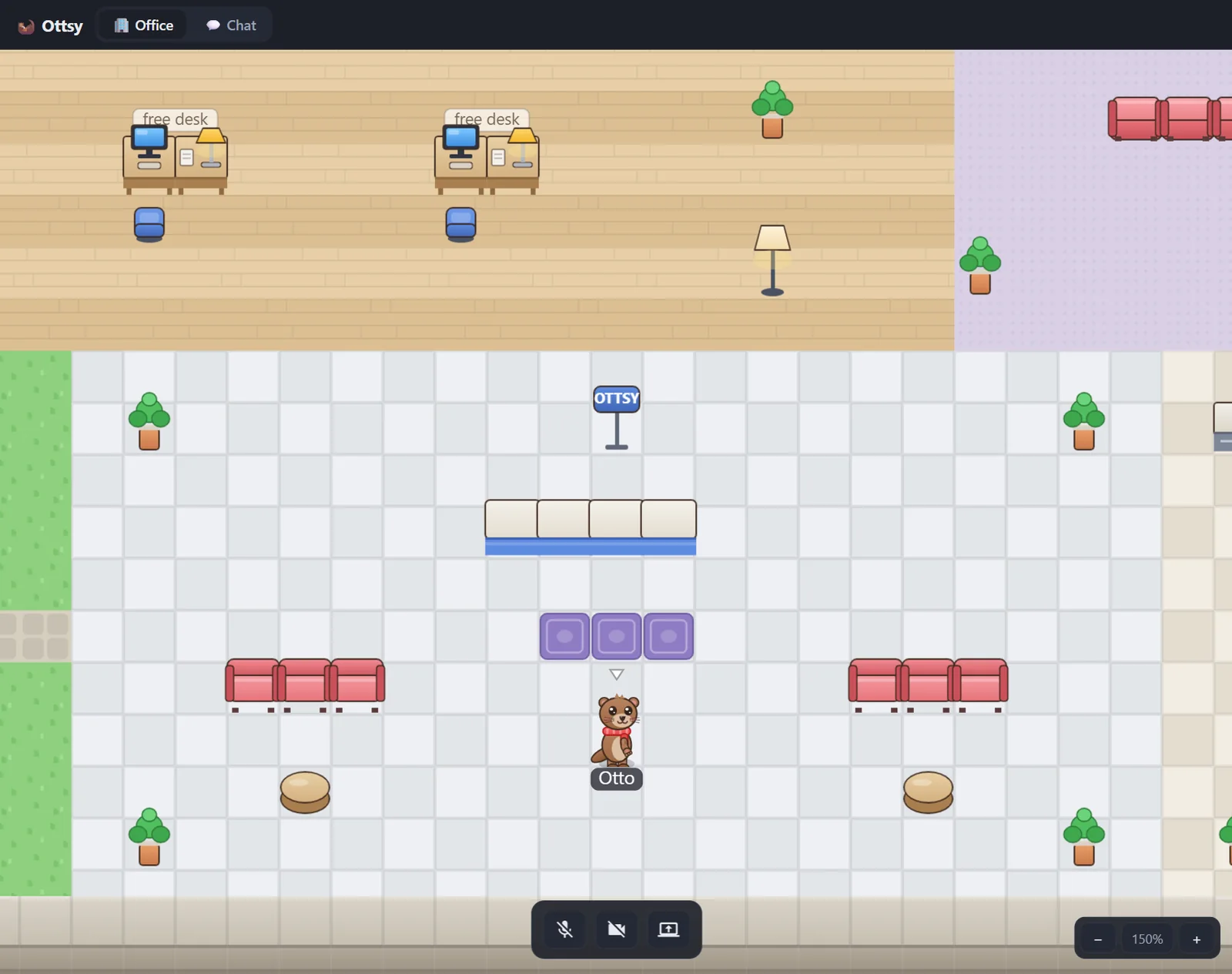1232x974 pixels.
Task: Click the Otto name label
Action: click(x=617, y=778)
